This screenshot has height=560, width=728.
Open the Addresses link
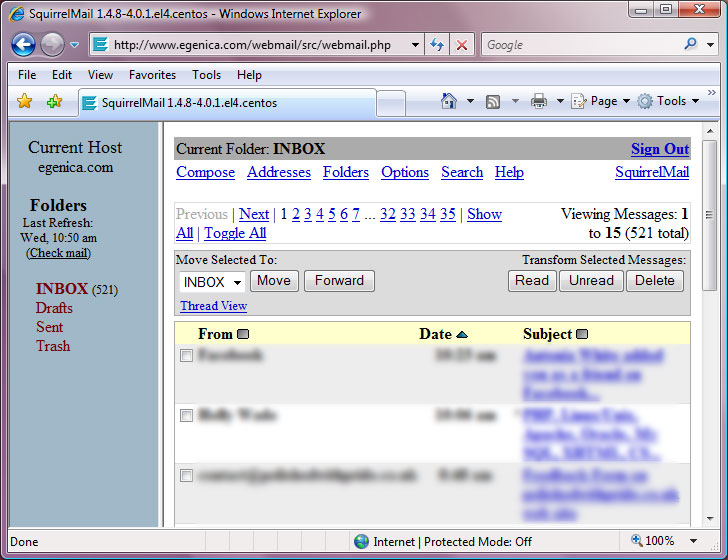click(x=279, y=172)
